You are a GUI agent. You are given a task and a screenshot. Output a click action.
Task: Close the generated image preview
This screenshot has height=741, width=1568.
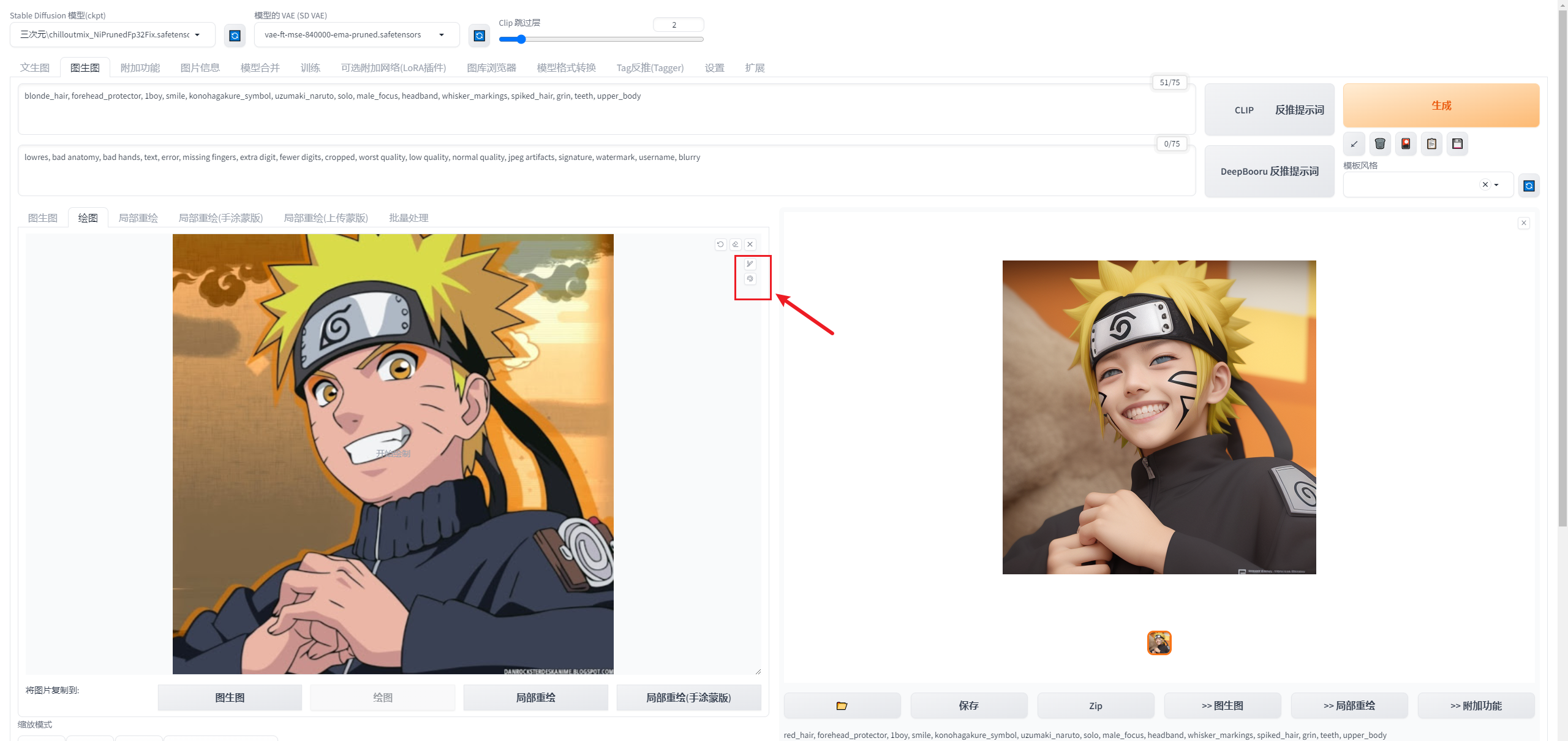pos(1524,223)
